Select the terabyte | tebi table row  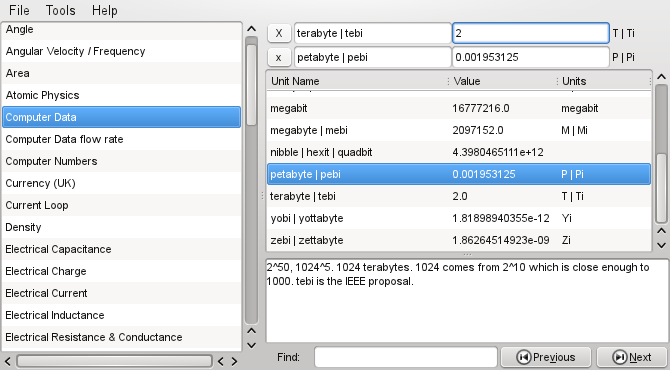(x=459, y=197)
